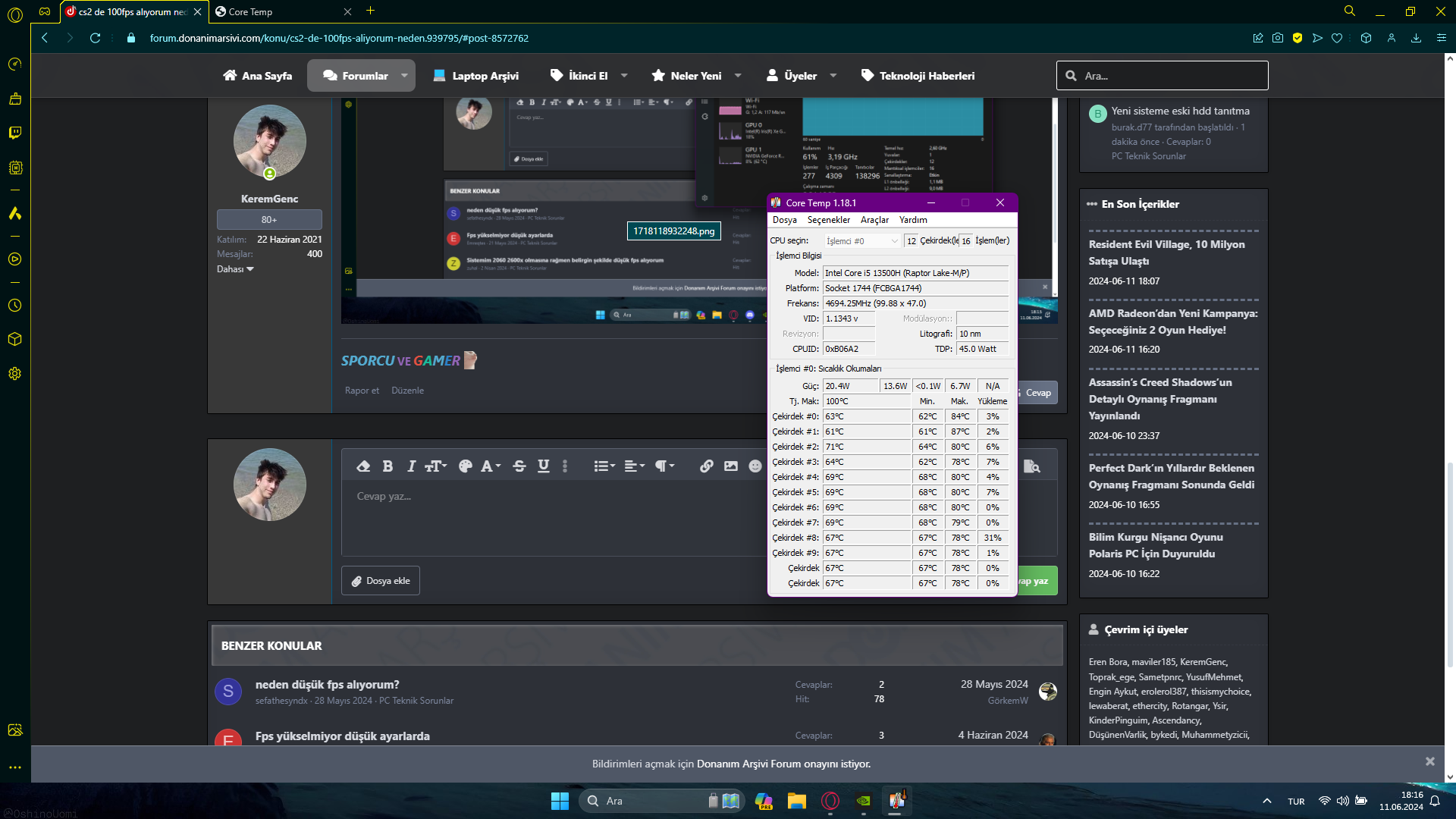Screen dimensions: 1456x819
Task: Click Rapor et link under post
Action: pyautogui.click(x=362, y=391)
